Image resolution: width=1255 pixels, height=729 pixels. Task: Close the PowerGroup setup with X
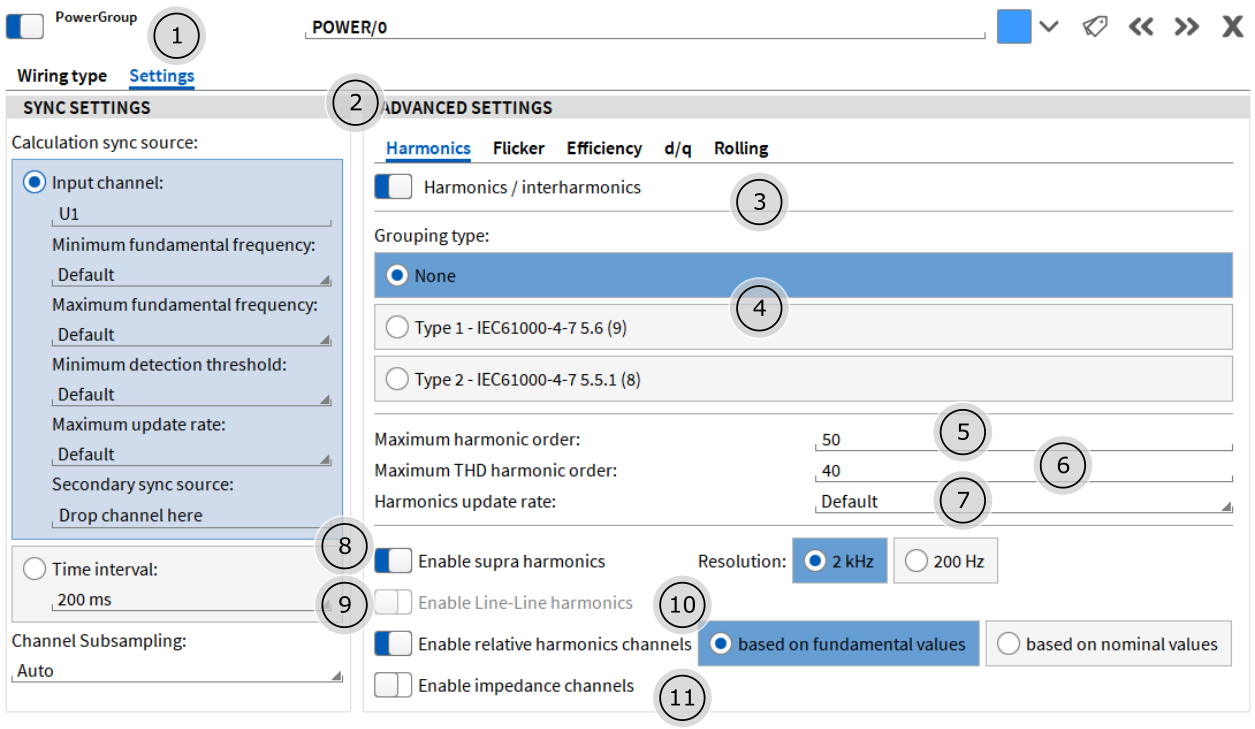(1233, 27)
